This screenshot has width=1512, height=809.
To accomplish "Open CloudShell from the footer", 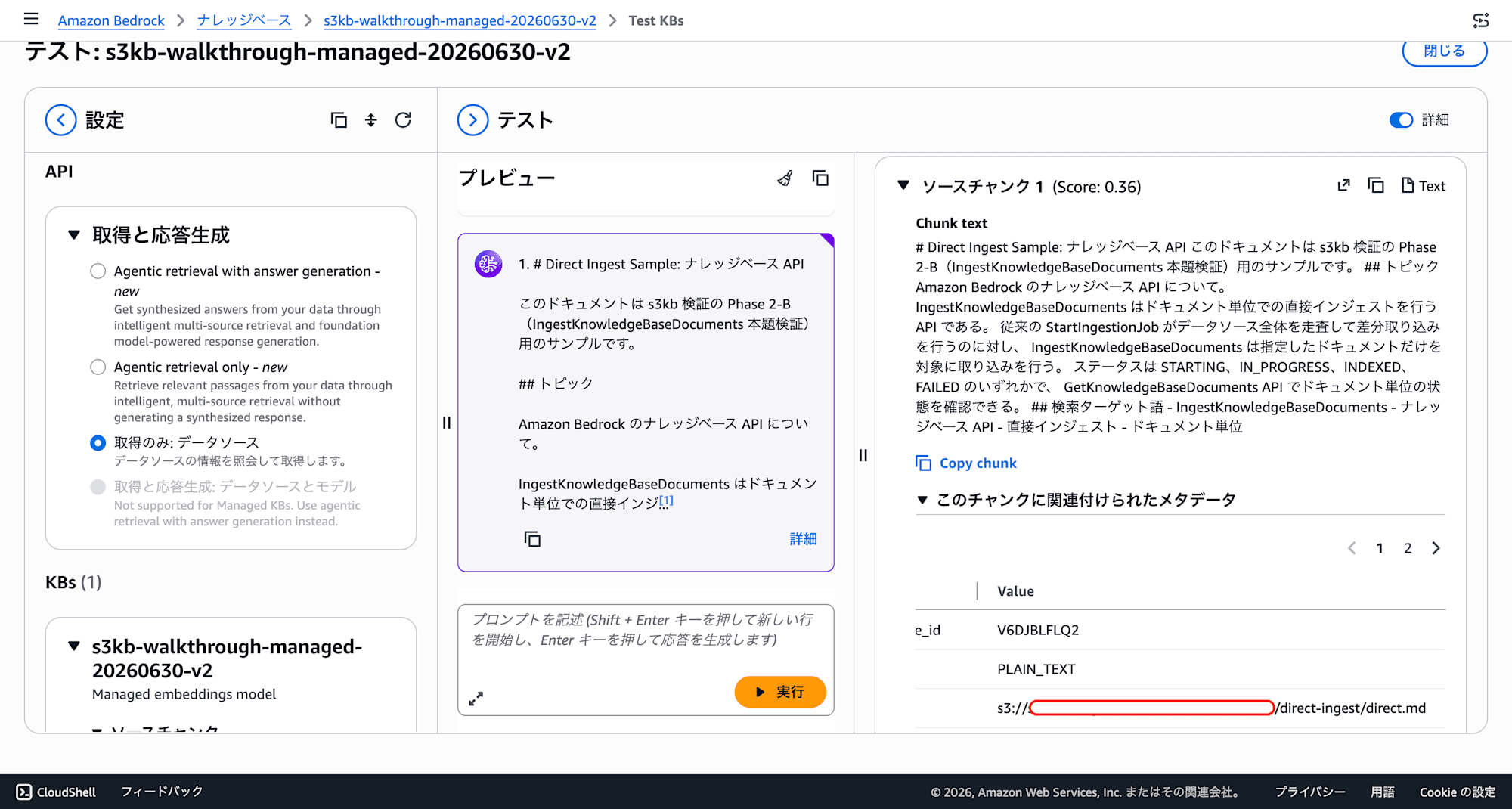I will [x=57, y=792].
